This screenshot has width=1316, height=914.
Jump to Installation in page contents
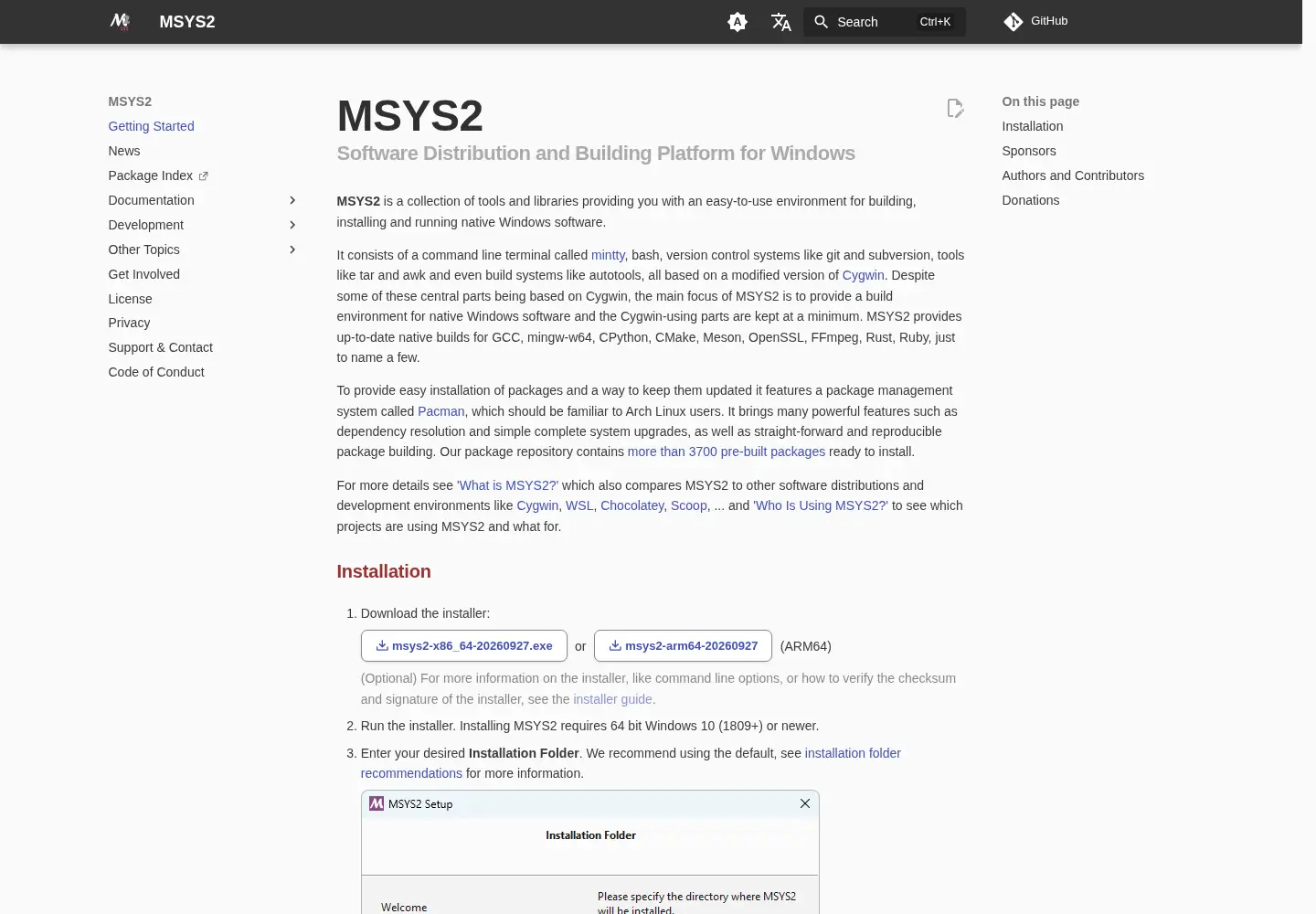click(x=1032, y=126)
